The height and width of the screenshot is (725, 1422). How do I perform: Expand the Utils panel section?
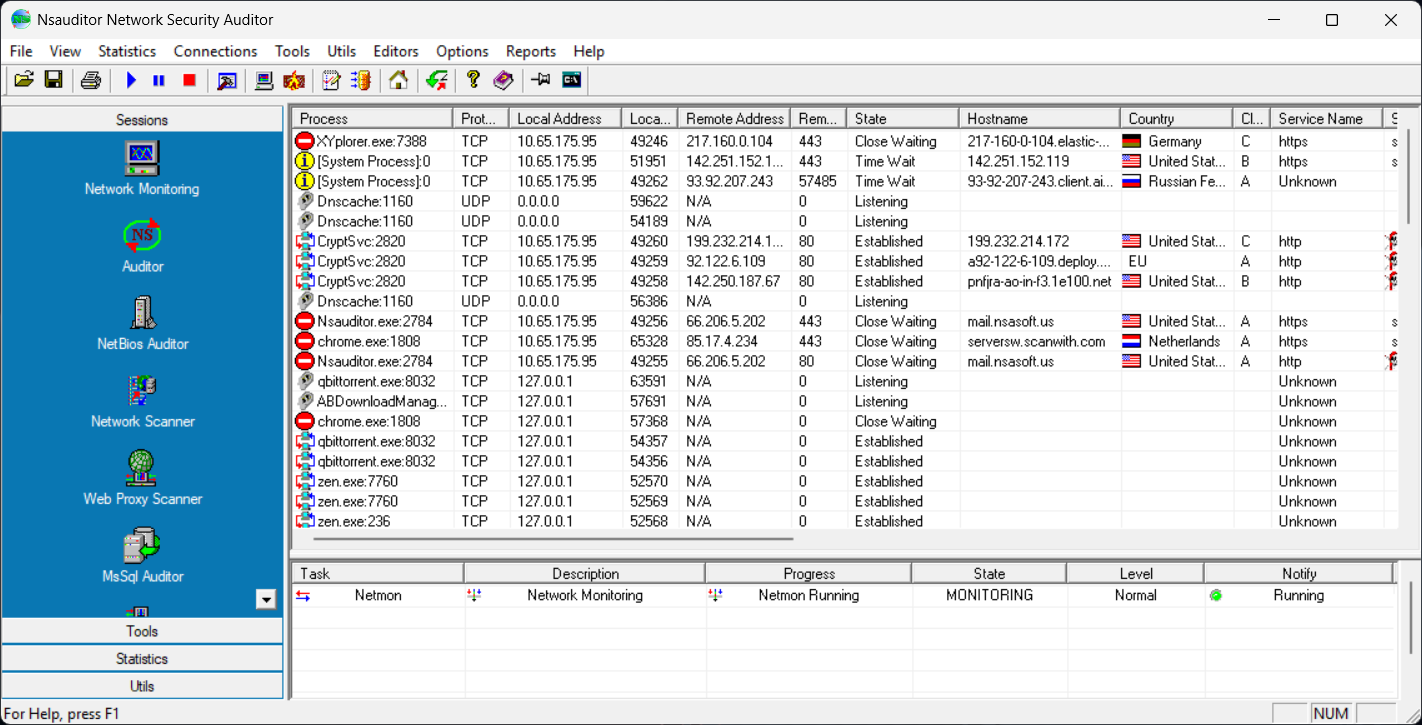pos(142,686)
